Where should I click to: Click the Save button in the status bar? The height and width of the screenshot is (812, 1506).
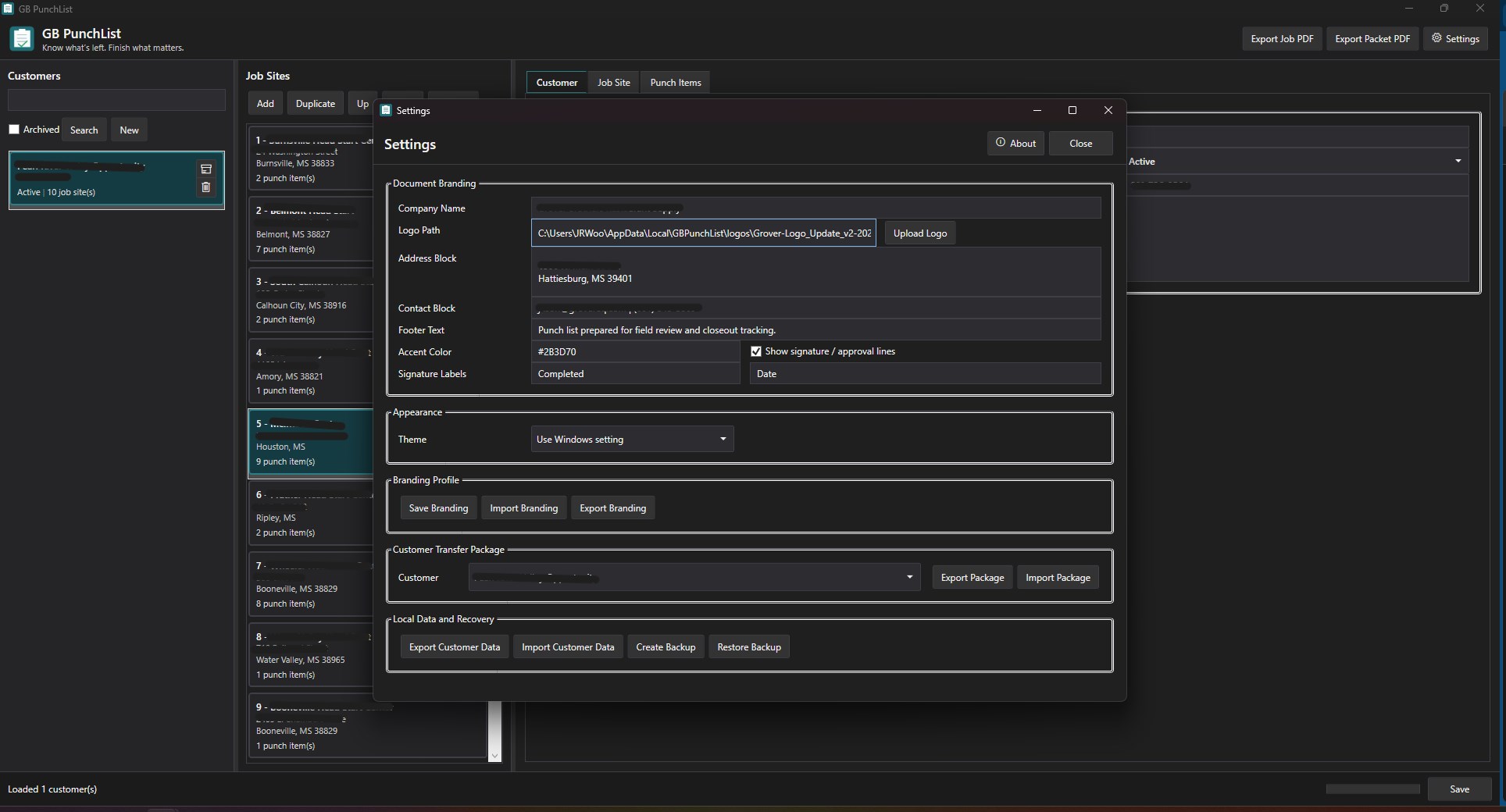click(1459, 789)
